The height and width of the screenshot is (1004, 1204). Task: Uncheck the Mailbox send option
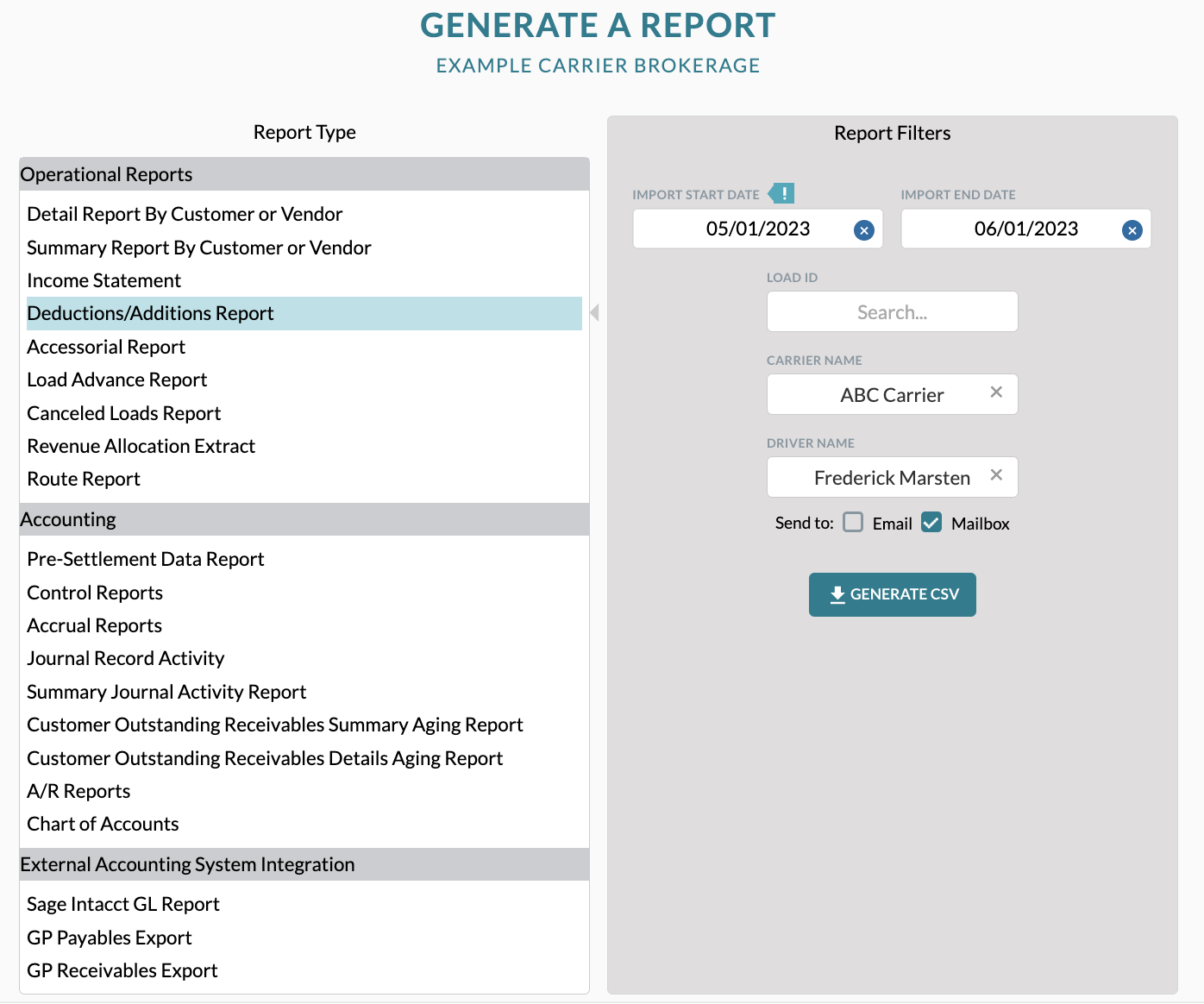point(931,522)
